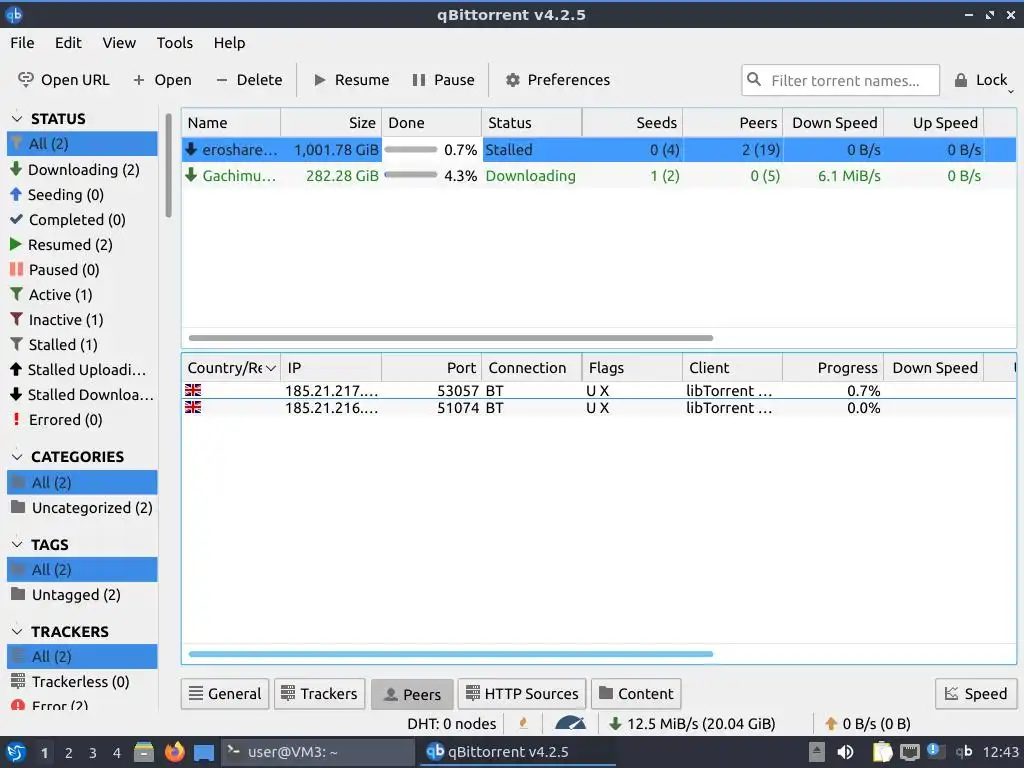Collapse the TRACKERS section
This screenshot has width=1024, height=768.
coord(18,632)
